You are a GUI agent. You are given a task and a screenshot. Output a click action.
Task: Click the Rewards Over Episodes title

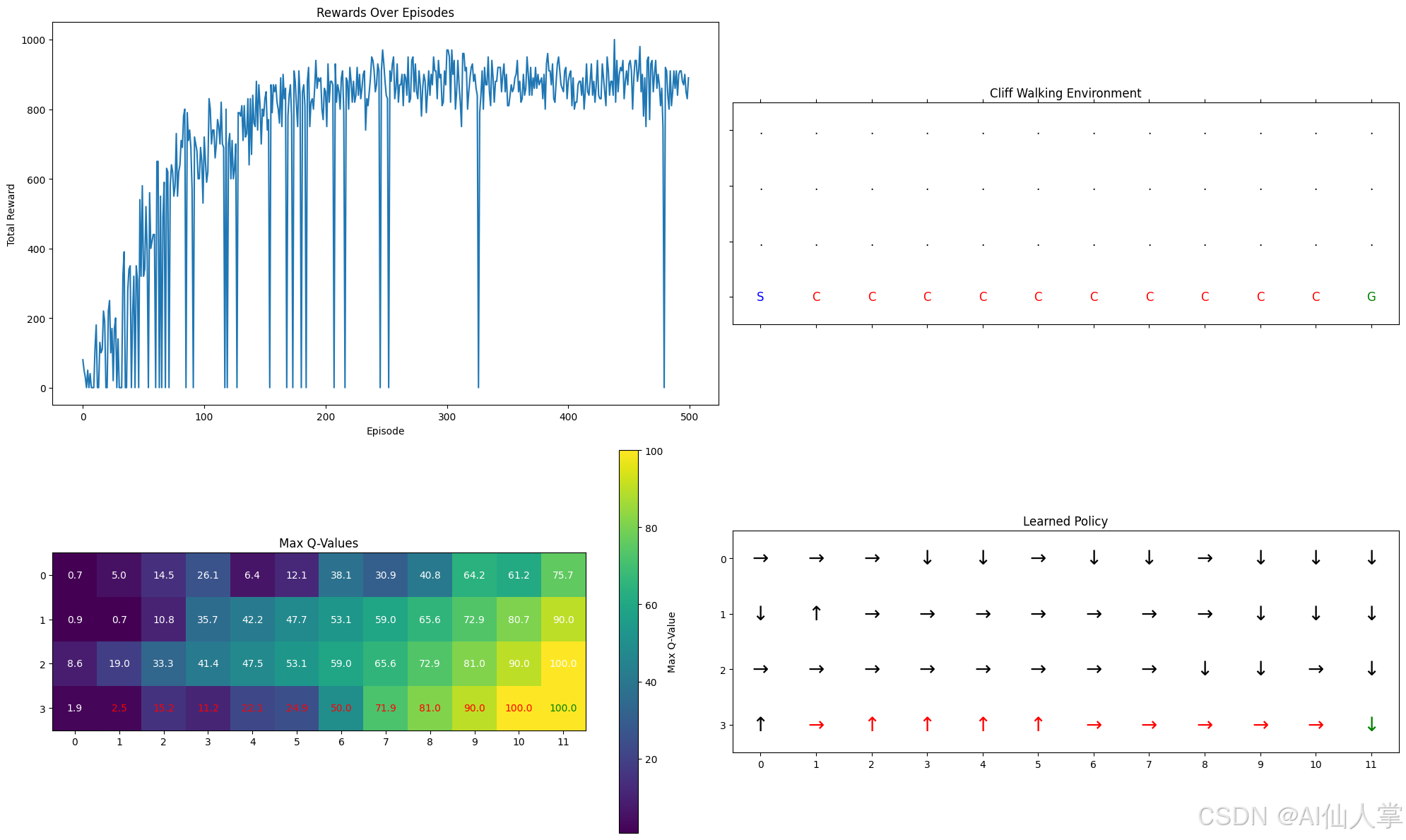coord(385,13)
